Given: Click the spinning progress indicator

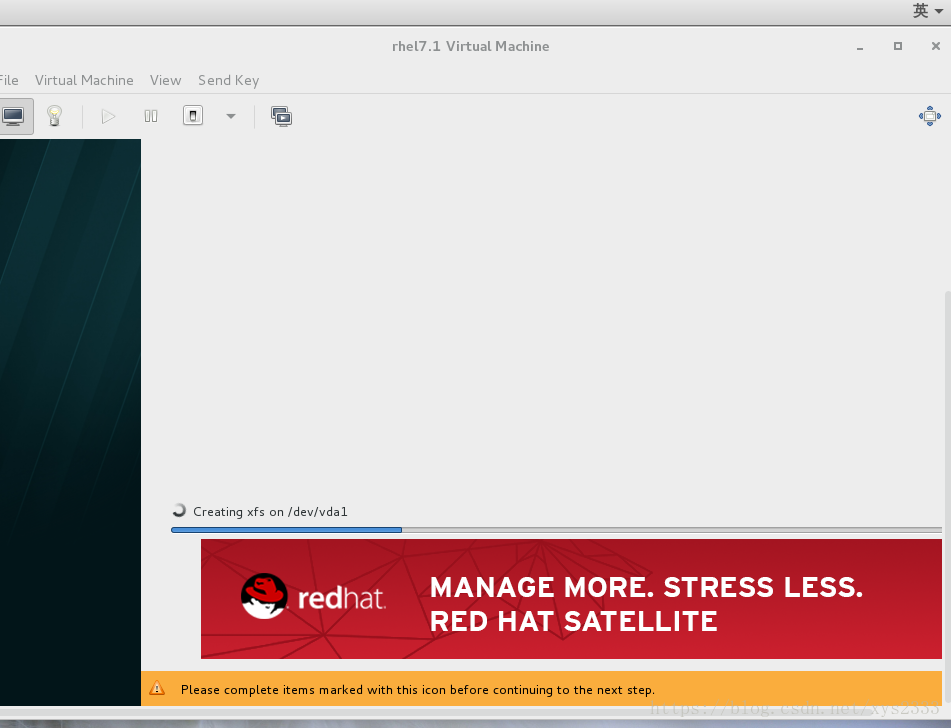Looking at the screenshot, I should 179,511.
